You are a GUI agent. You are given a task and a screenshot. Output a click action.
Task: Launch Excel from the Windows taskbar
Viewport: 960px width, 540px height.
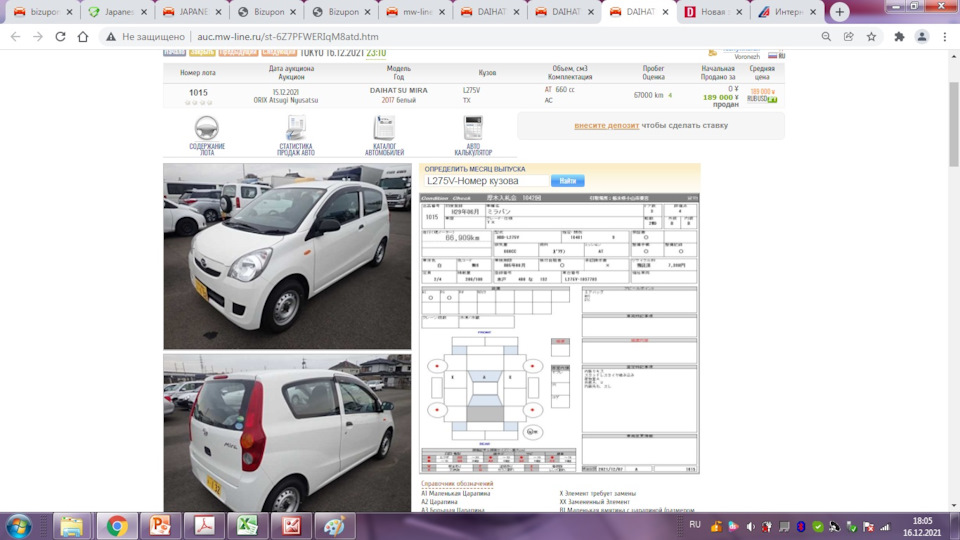[248, 526]
